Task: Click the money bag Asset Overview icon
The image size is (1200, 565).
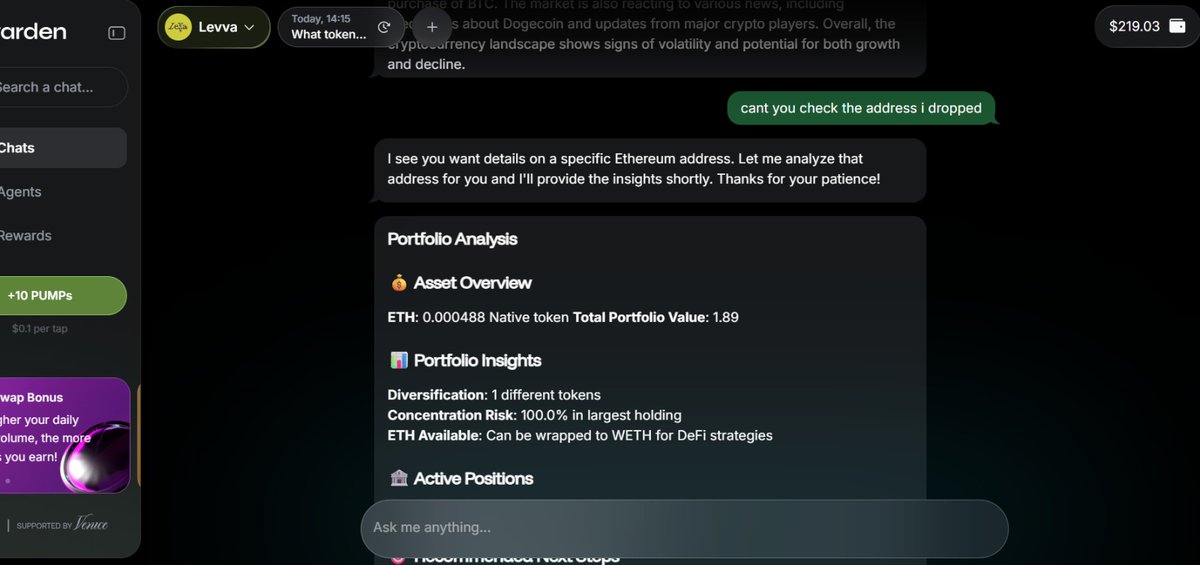Action: coord(398,283)
